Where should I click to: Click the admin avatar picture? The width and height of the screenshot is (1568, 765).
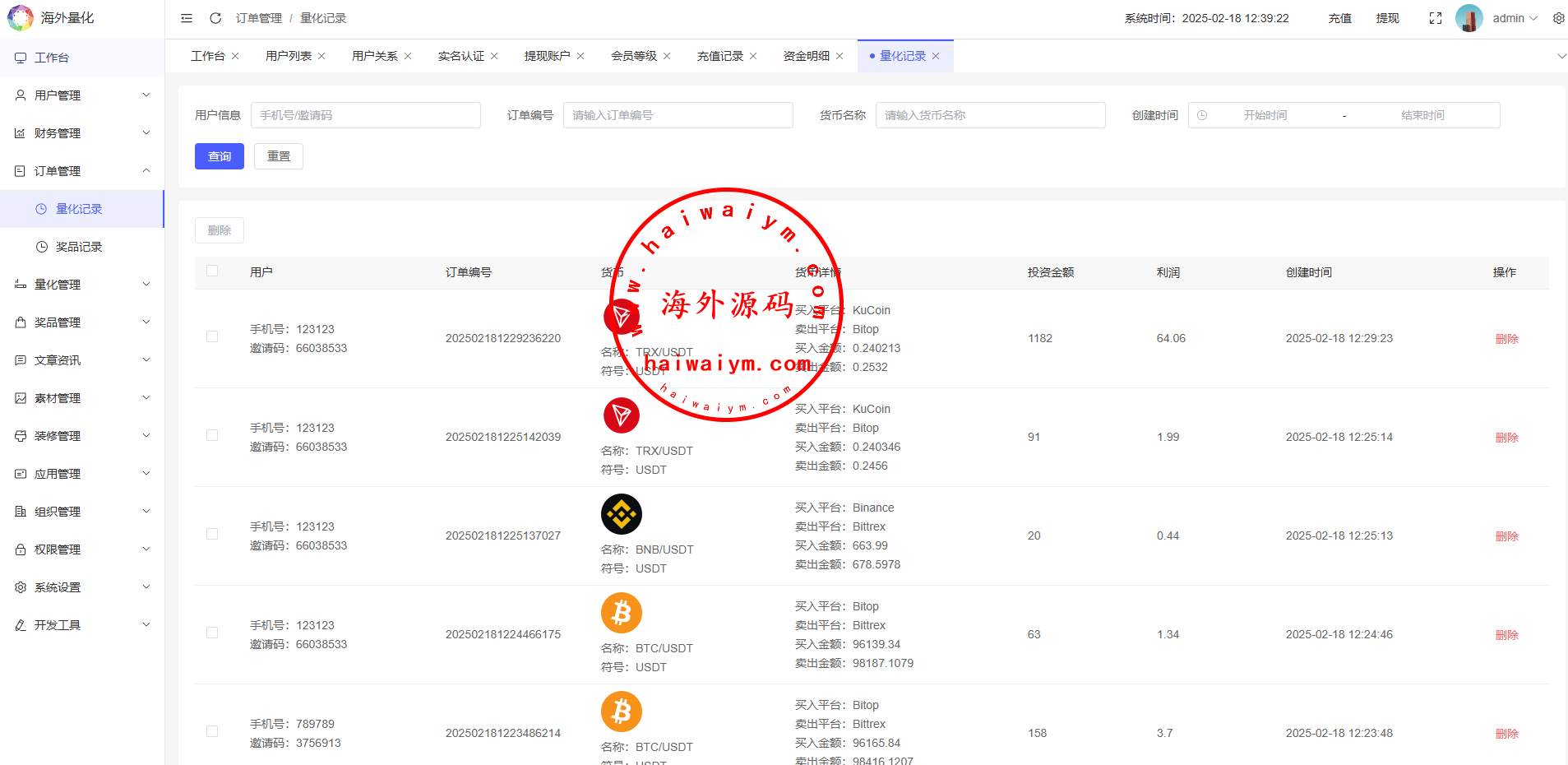(1469, 18)
